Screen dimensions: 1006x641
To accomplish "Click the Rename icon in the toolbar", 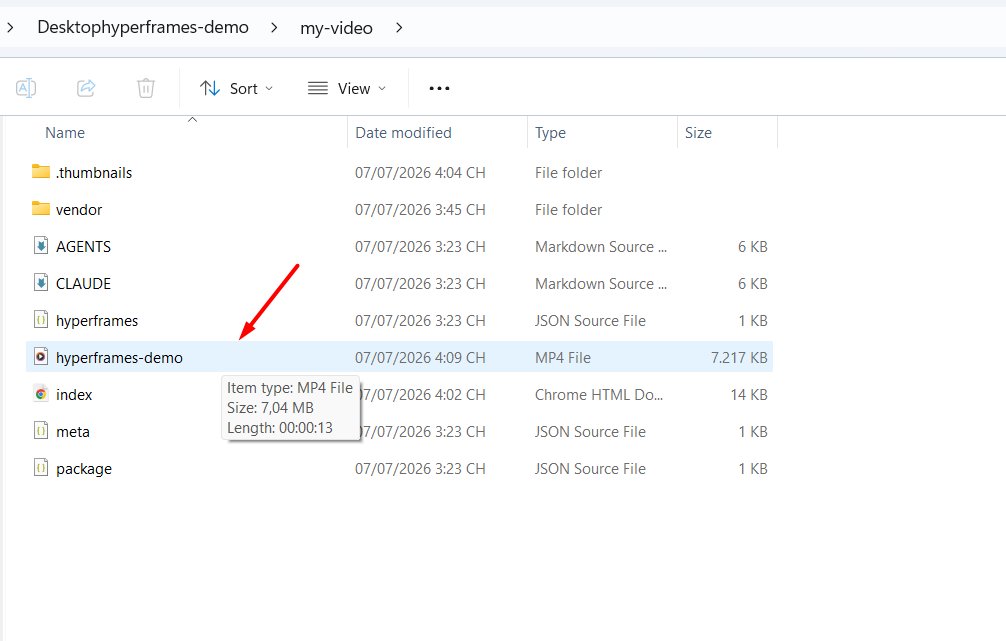I will [26, 88].
